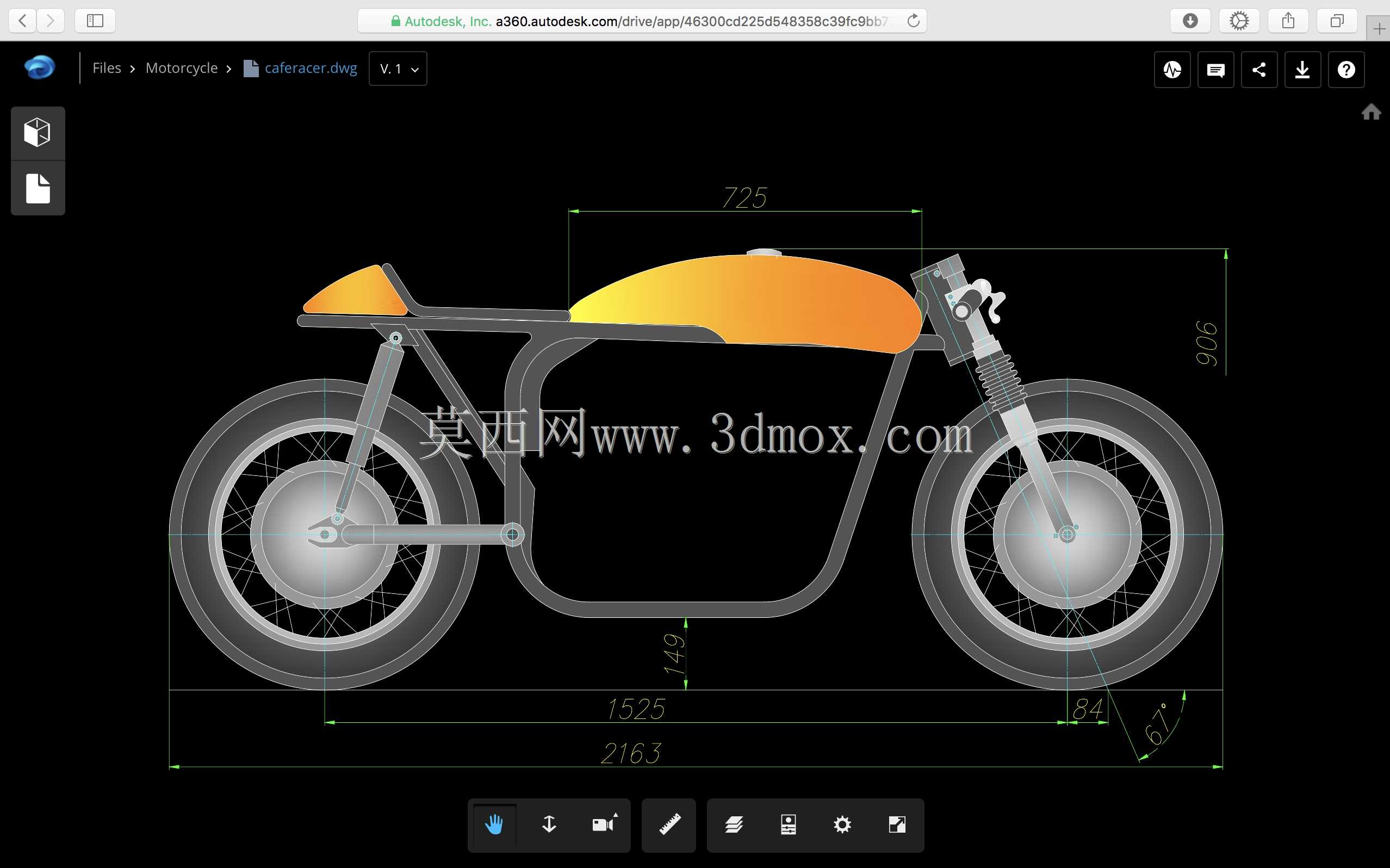Viewport: 1390px width, 868px height.
Task: Open a new Safari tab
Action: coord(1379,29)
